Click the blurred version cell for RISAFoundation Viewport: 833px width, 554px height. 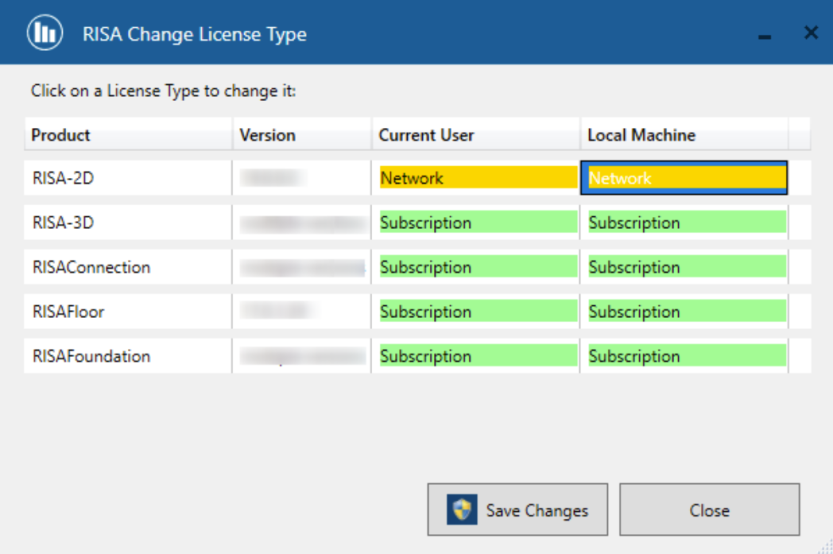click(302, 356)
